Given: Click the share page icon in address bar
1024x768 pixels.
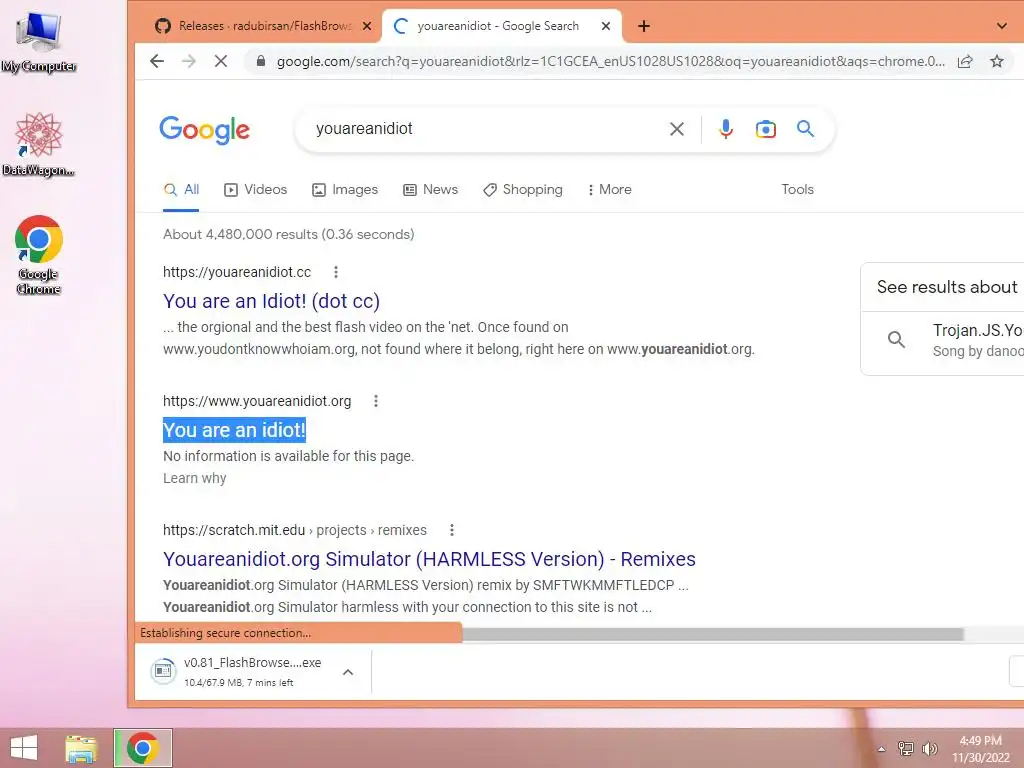Looking at the screenshot, I should 965,61.
